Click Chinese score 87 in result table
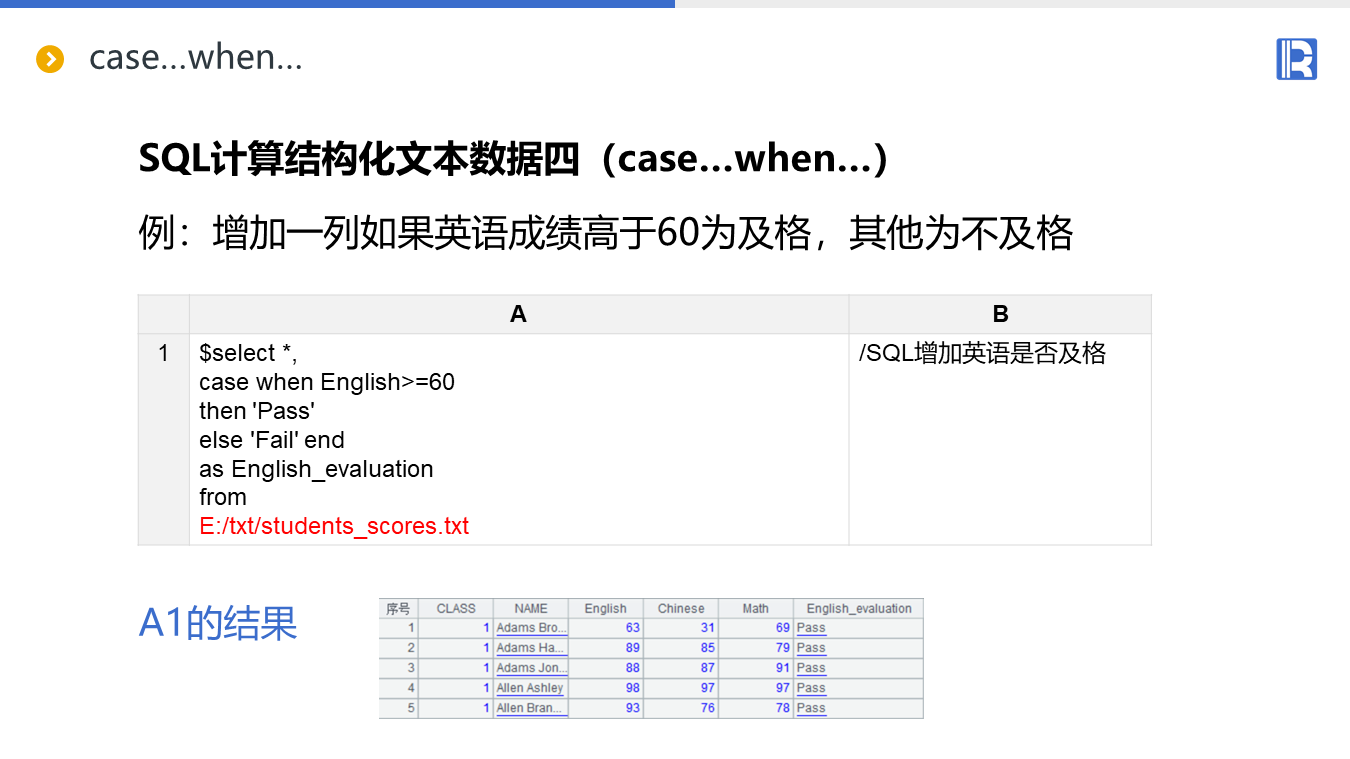Screen dimensions: 1350x759 click(x=707, y=668)
